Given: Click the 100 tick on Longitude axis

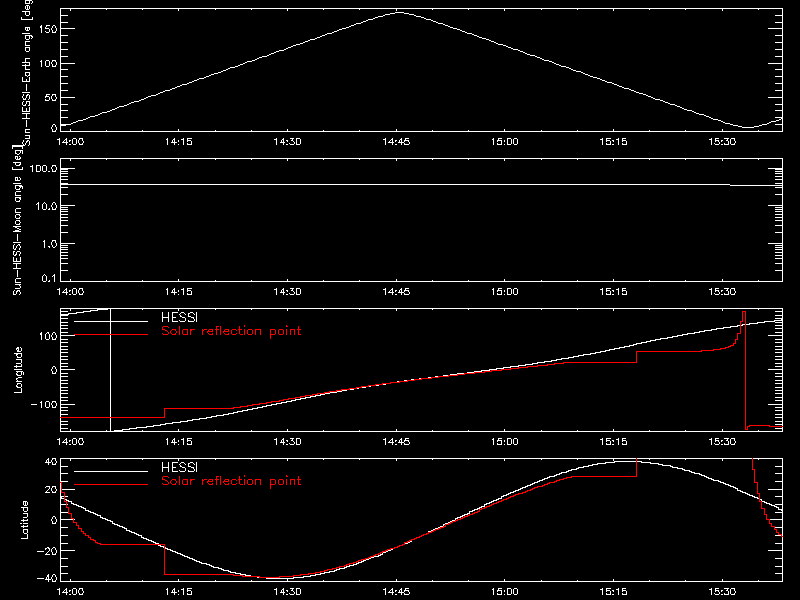Looking at the screenshot, I should pos(48,336).
